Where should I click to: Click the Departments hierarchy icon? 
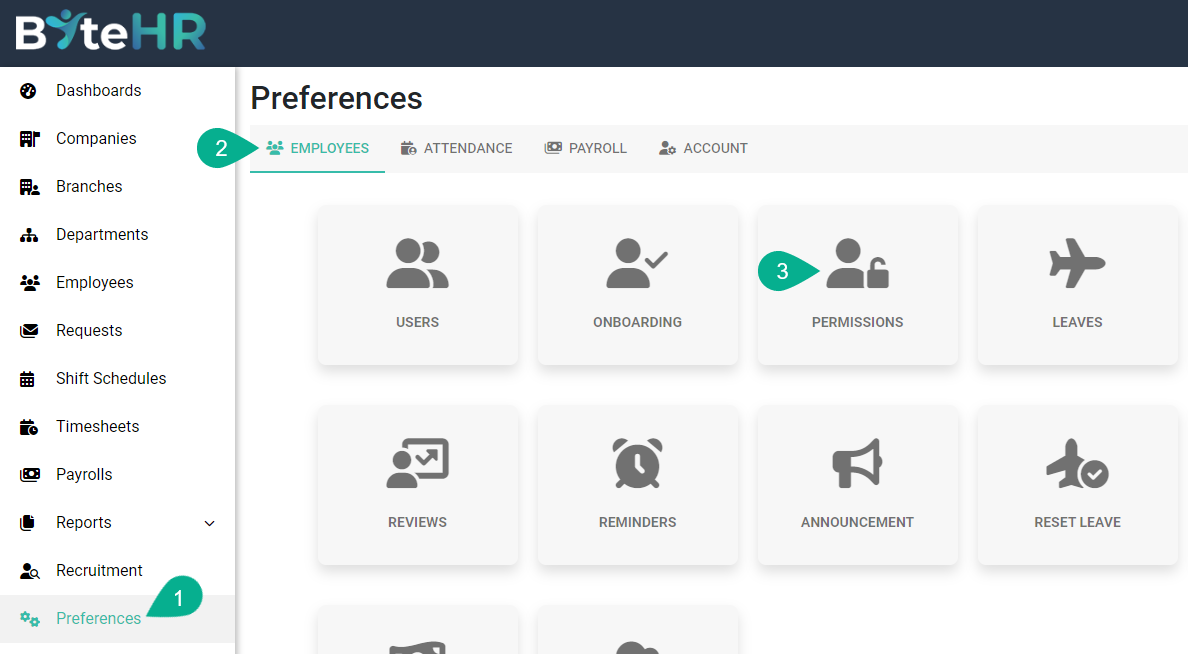pyautogui.click(x=29, y=235)
